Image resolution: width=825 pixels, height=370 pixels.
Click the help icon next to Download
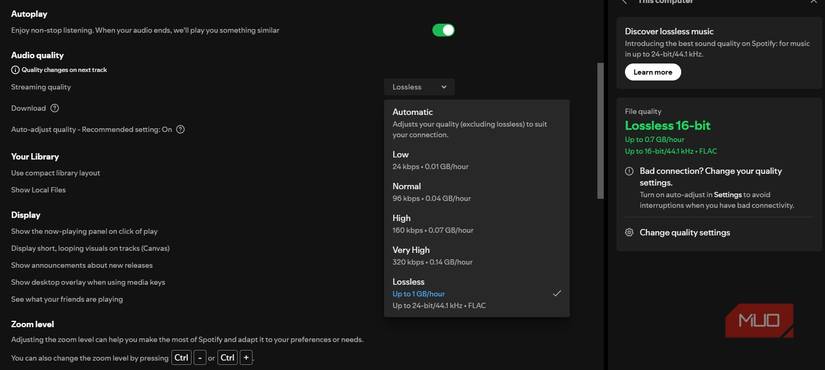pos(55,108)
